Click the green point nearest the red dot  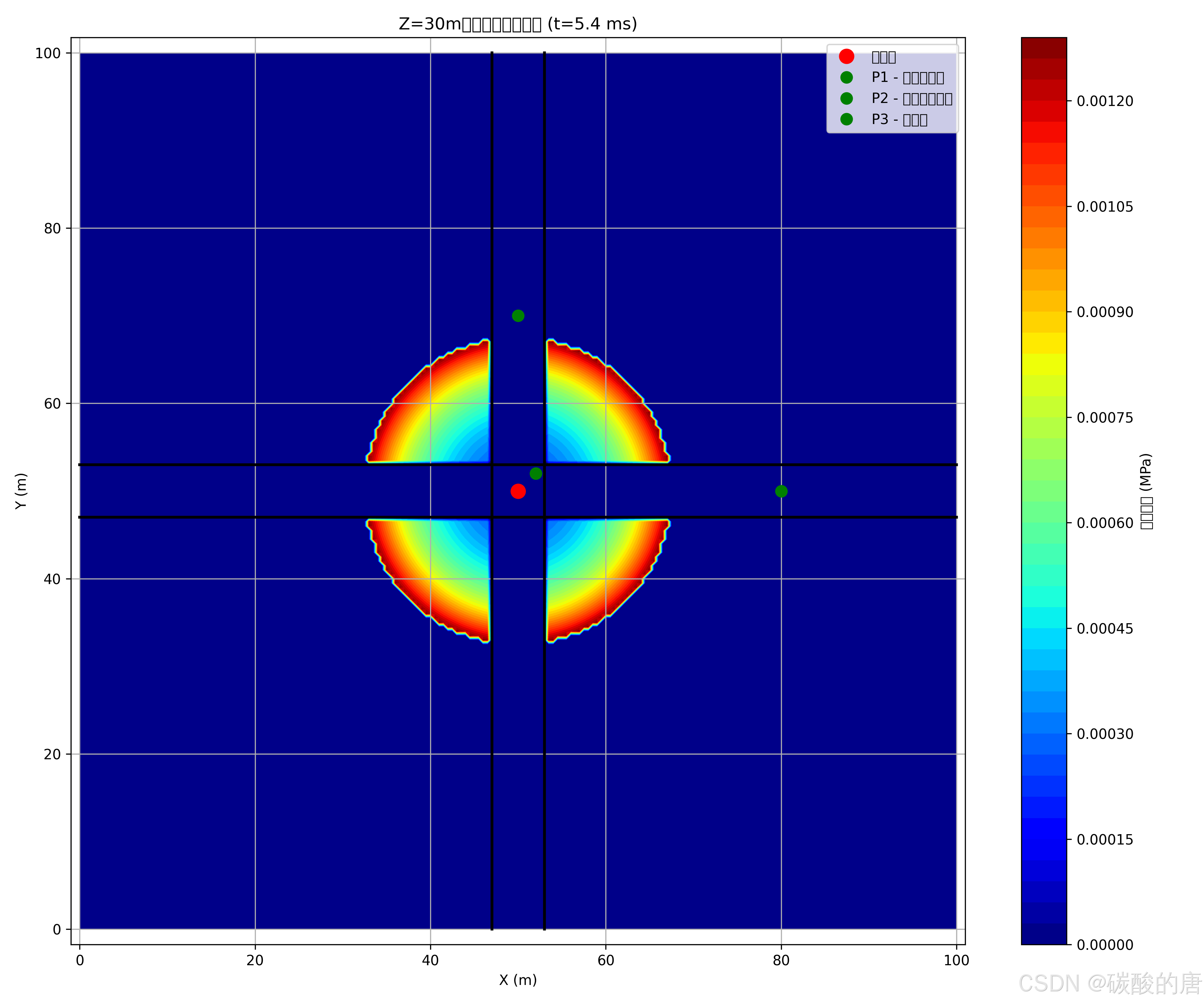[x=535, y=473]
